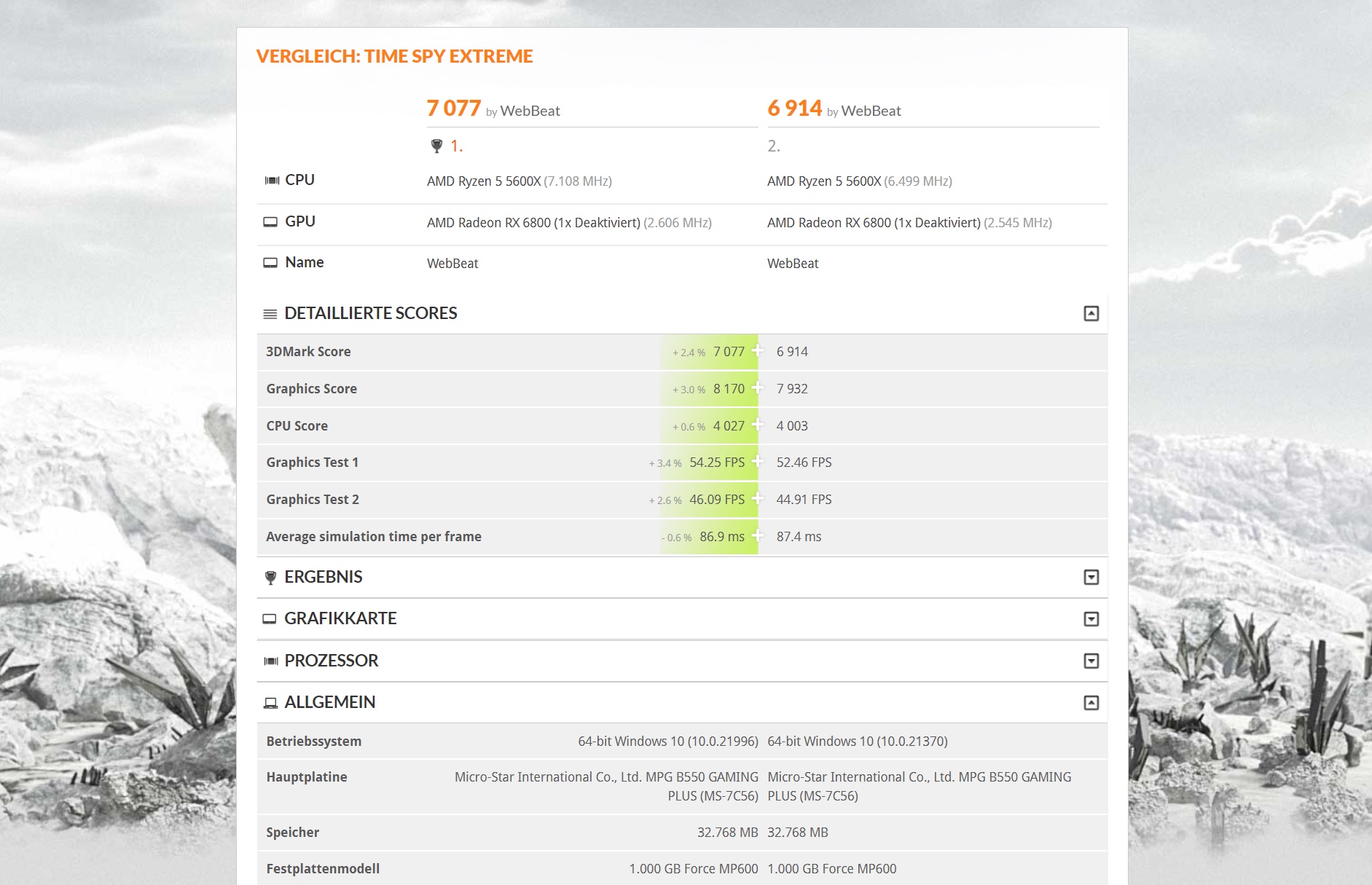Select the 'AMD Ryzen 5 5600X (6.499 MHz)' text

point(860,181)
